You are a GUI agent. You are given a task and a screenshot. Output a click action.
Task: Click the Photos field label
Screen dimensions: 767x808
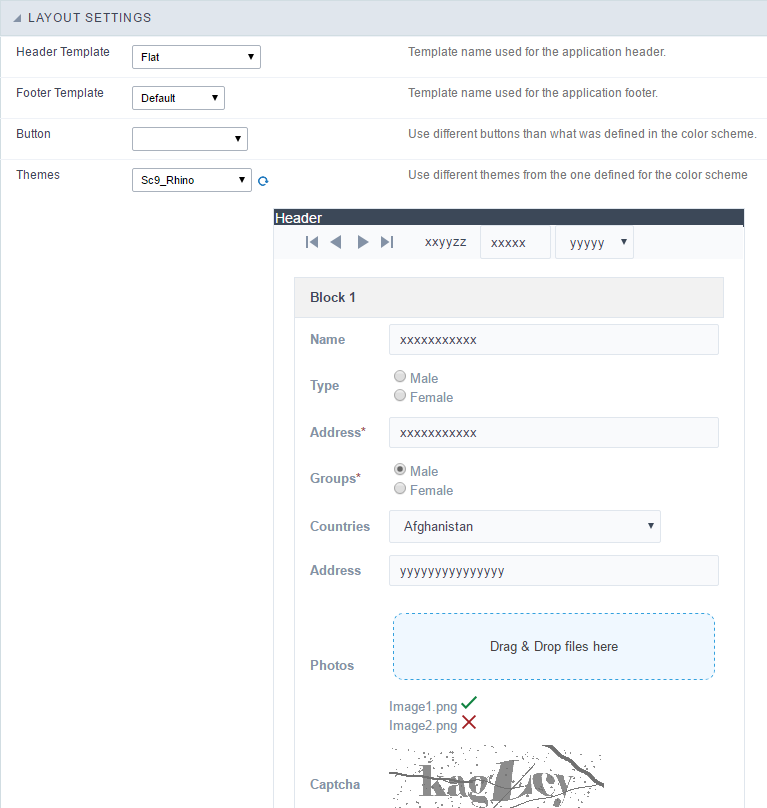point(332,665)
